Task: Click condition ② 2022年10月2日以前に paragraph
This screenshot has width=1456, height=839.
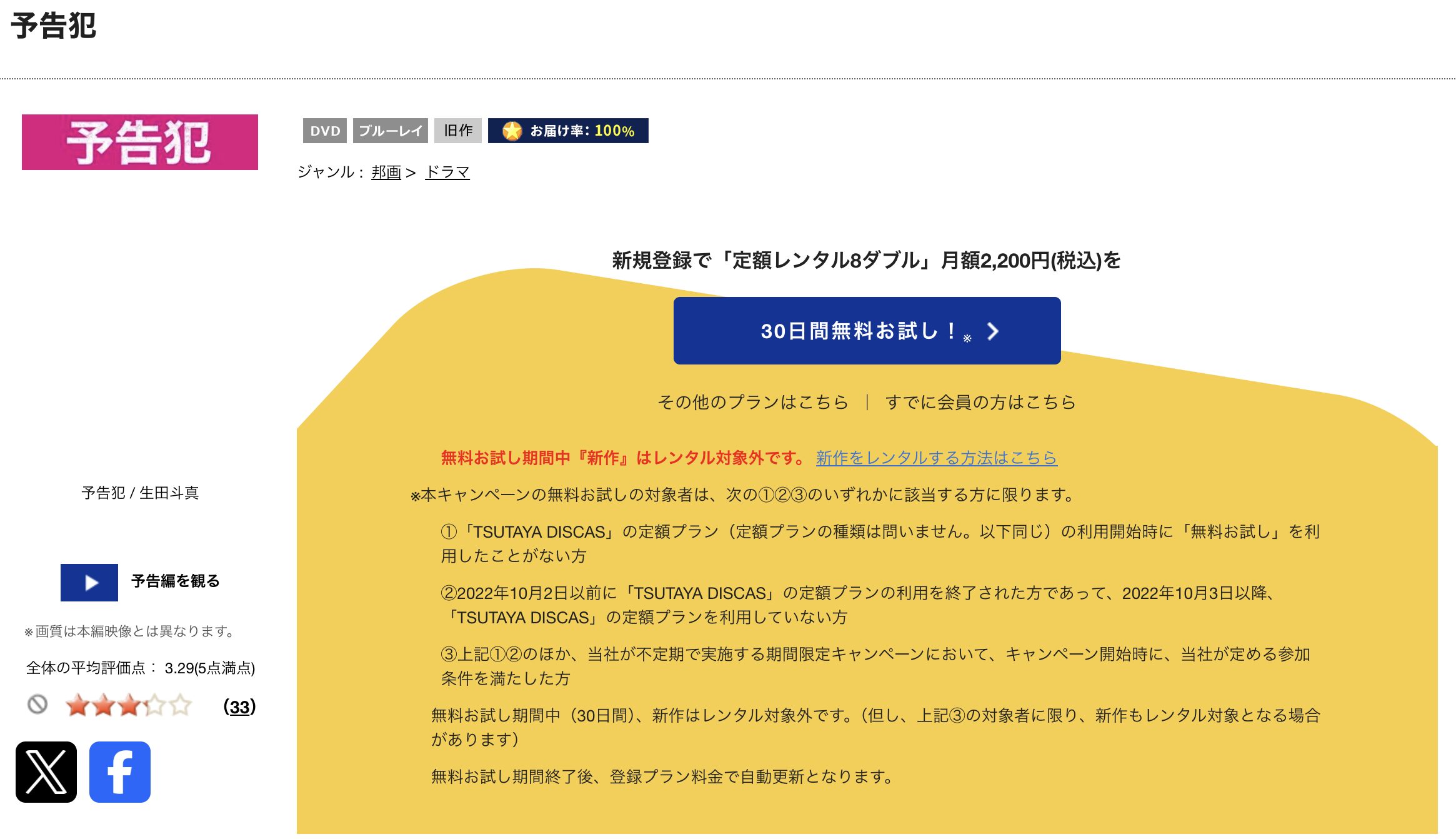Action: (x=859, y=605)
